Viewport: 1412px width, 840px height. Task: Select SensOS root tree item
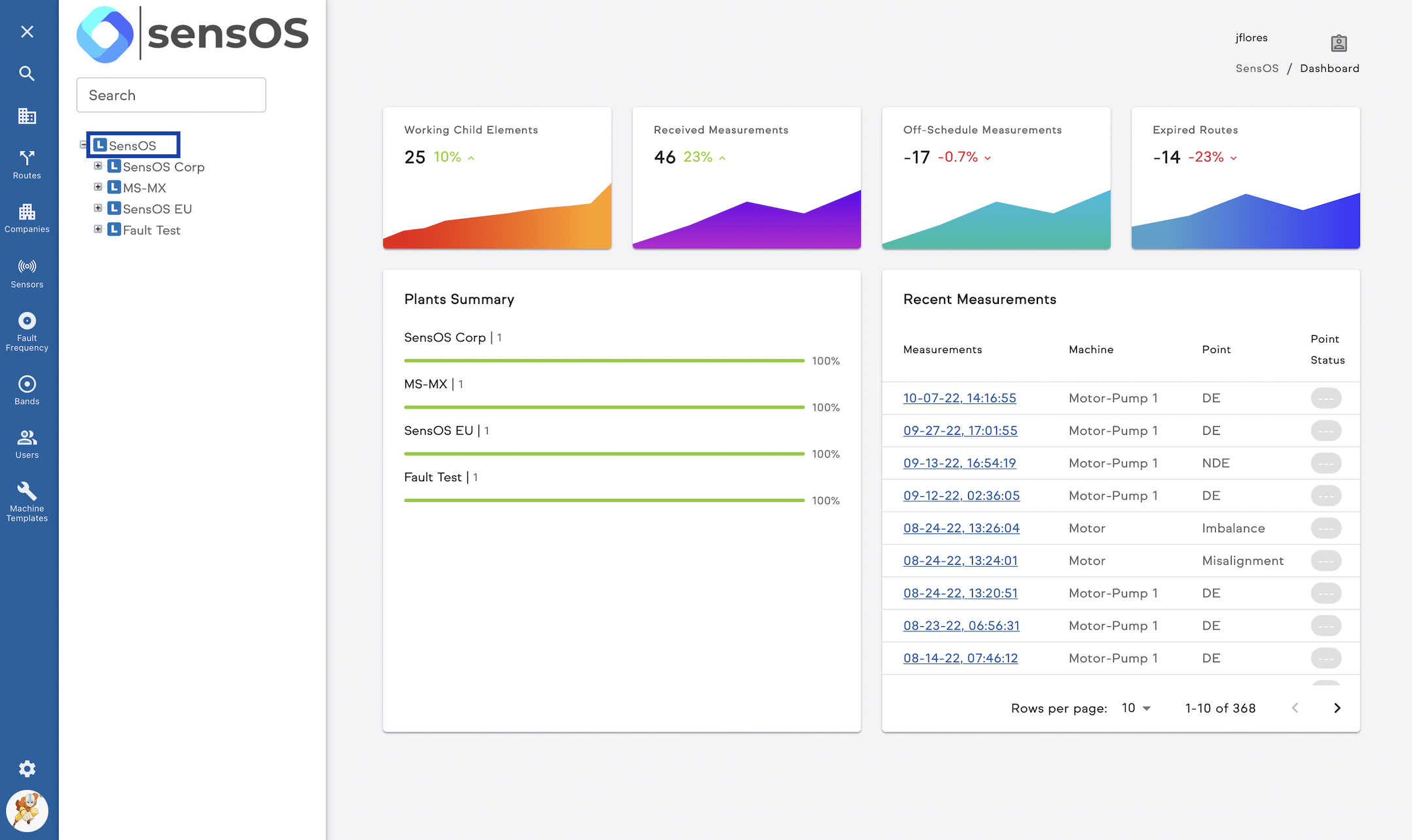pyautogui.click(x=133, y=145)
